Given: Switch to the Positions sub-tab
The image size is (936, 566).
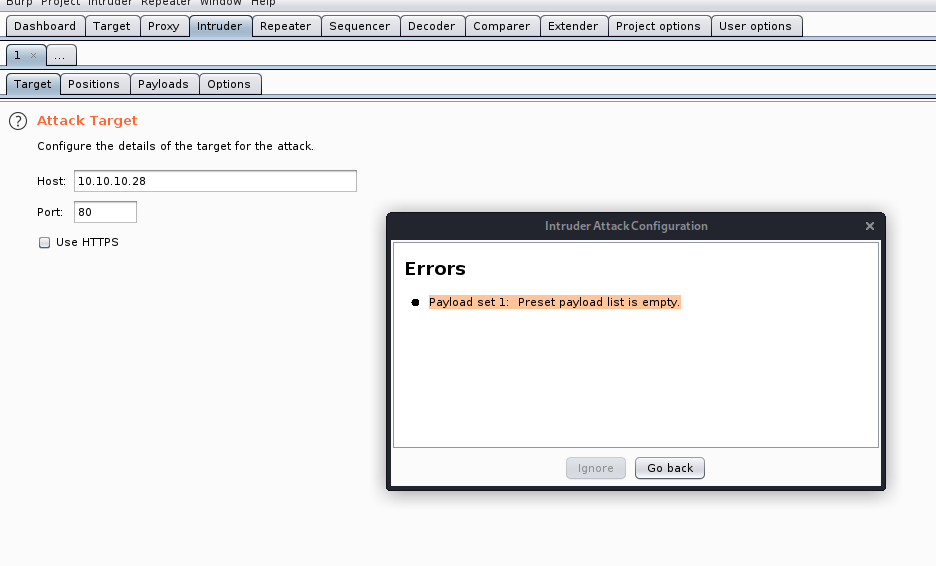Looking at the screenshot, I should tap(94, 84).
